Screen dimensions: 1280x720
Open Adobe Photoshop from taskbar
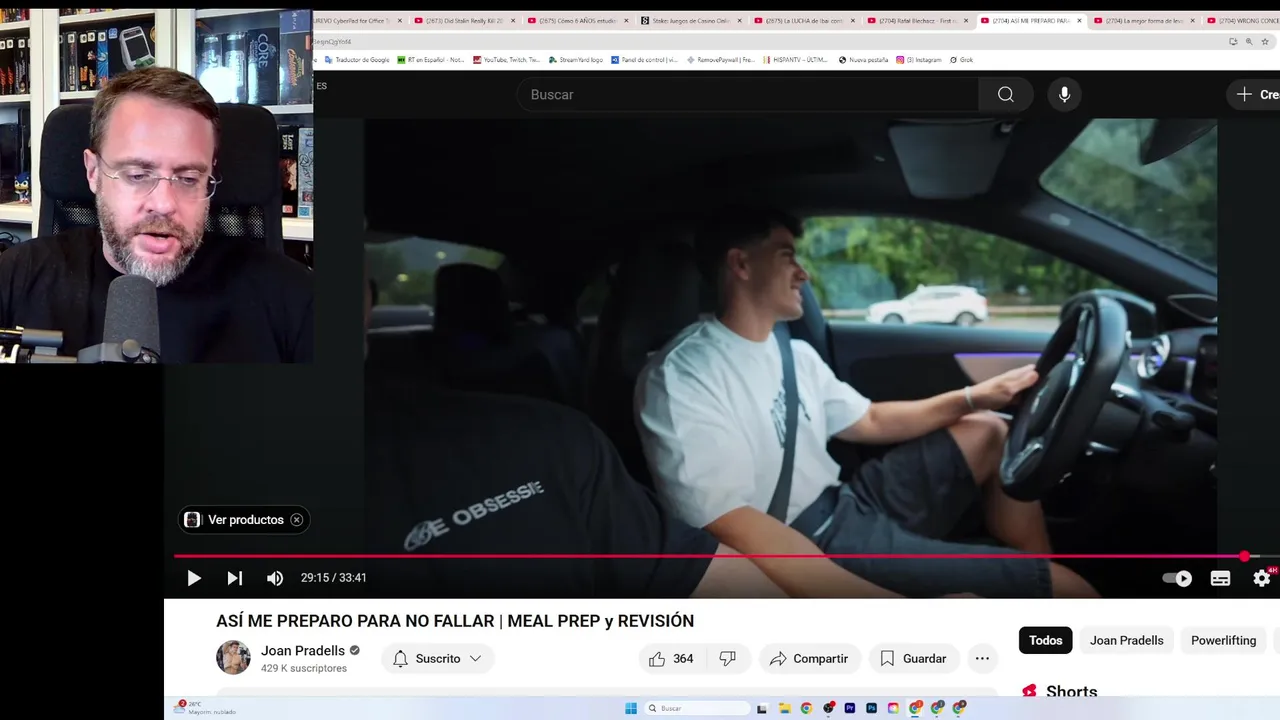coord(872,708)
